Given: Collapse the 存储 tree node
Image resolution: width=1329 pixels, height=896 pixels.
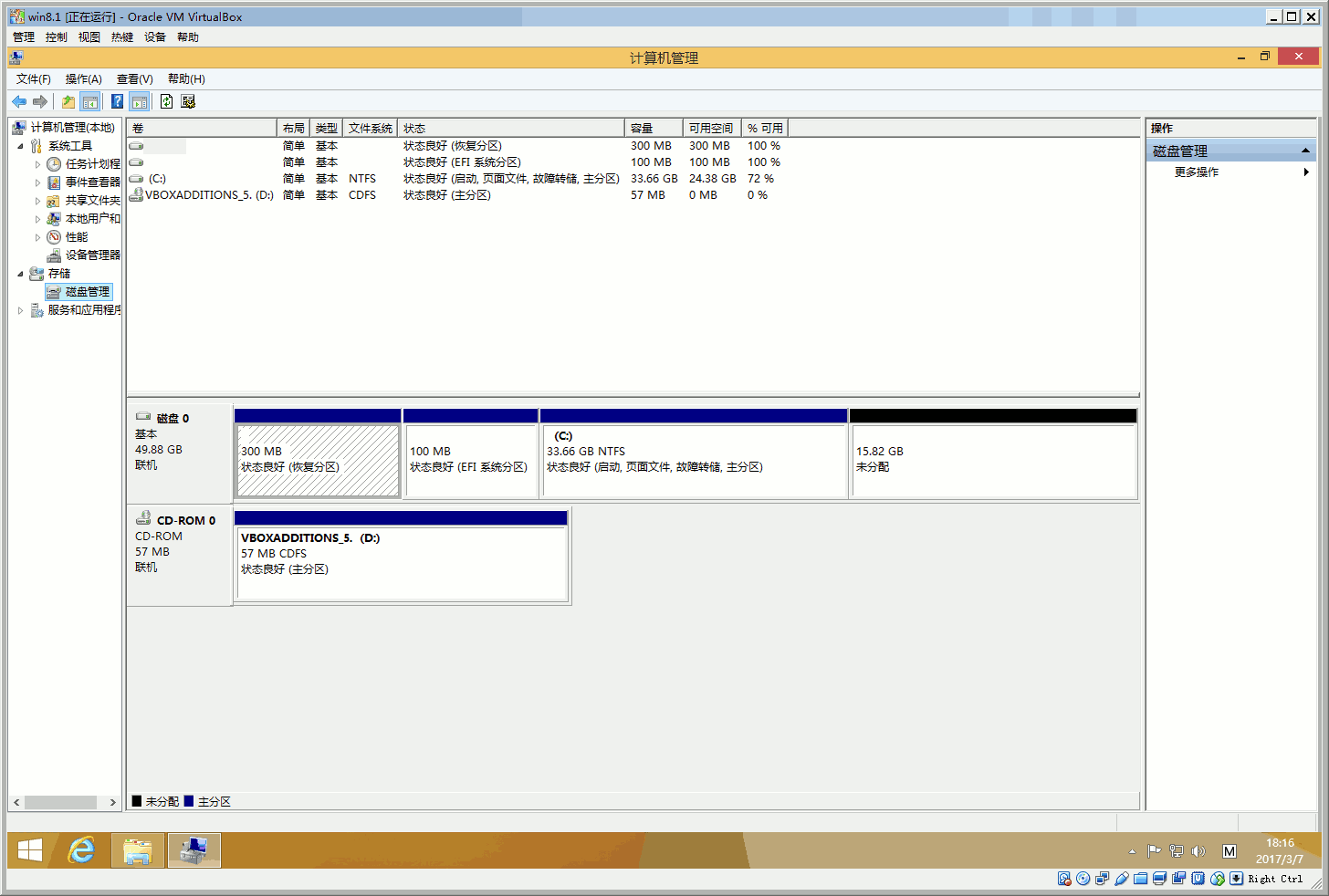Looking at the screenshot, I should coord(20,274).
